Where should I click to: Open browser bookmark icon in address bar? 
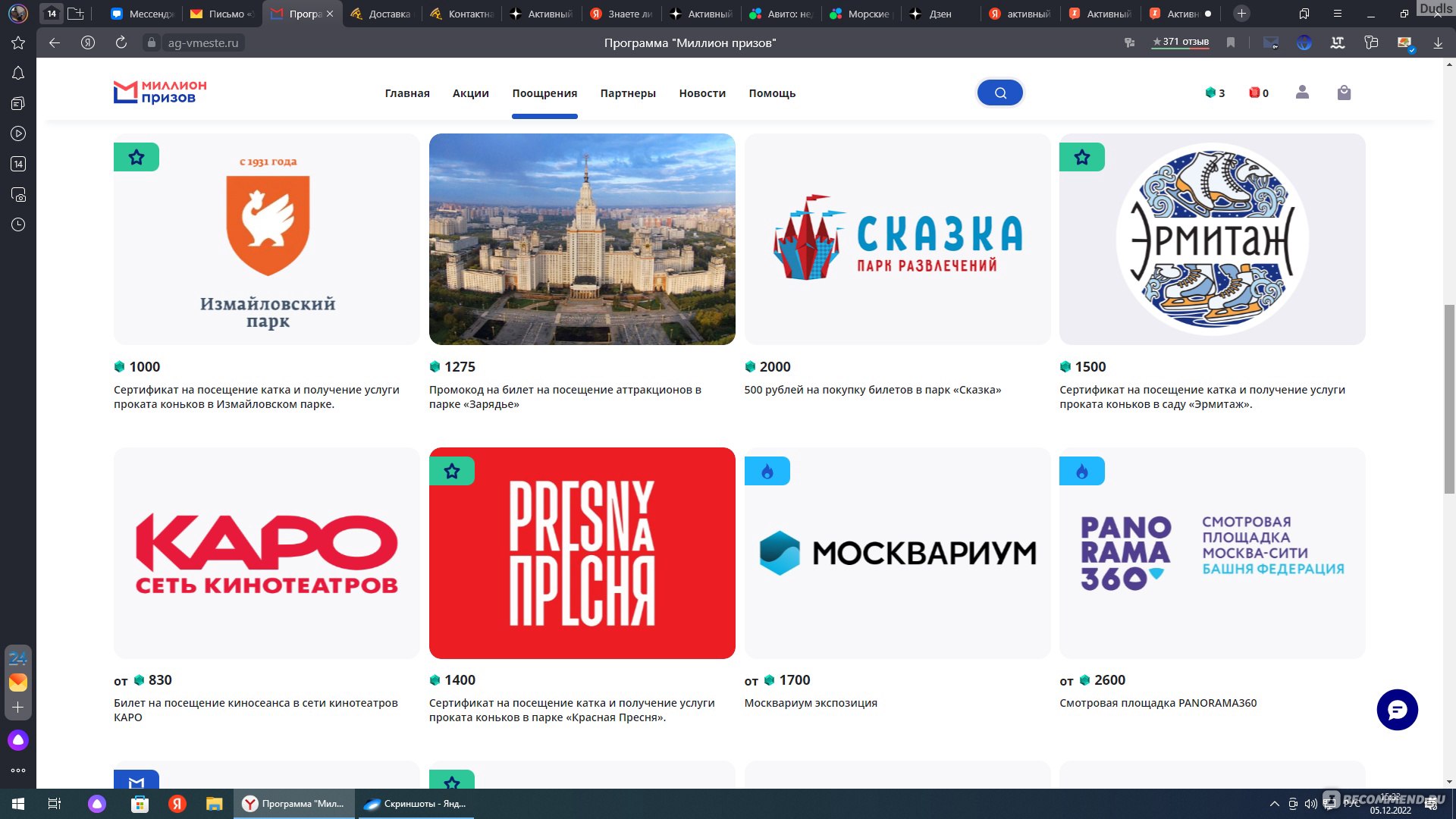pyautogui.click(x=1231, y=42)
